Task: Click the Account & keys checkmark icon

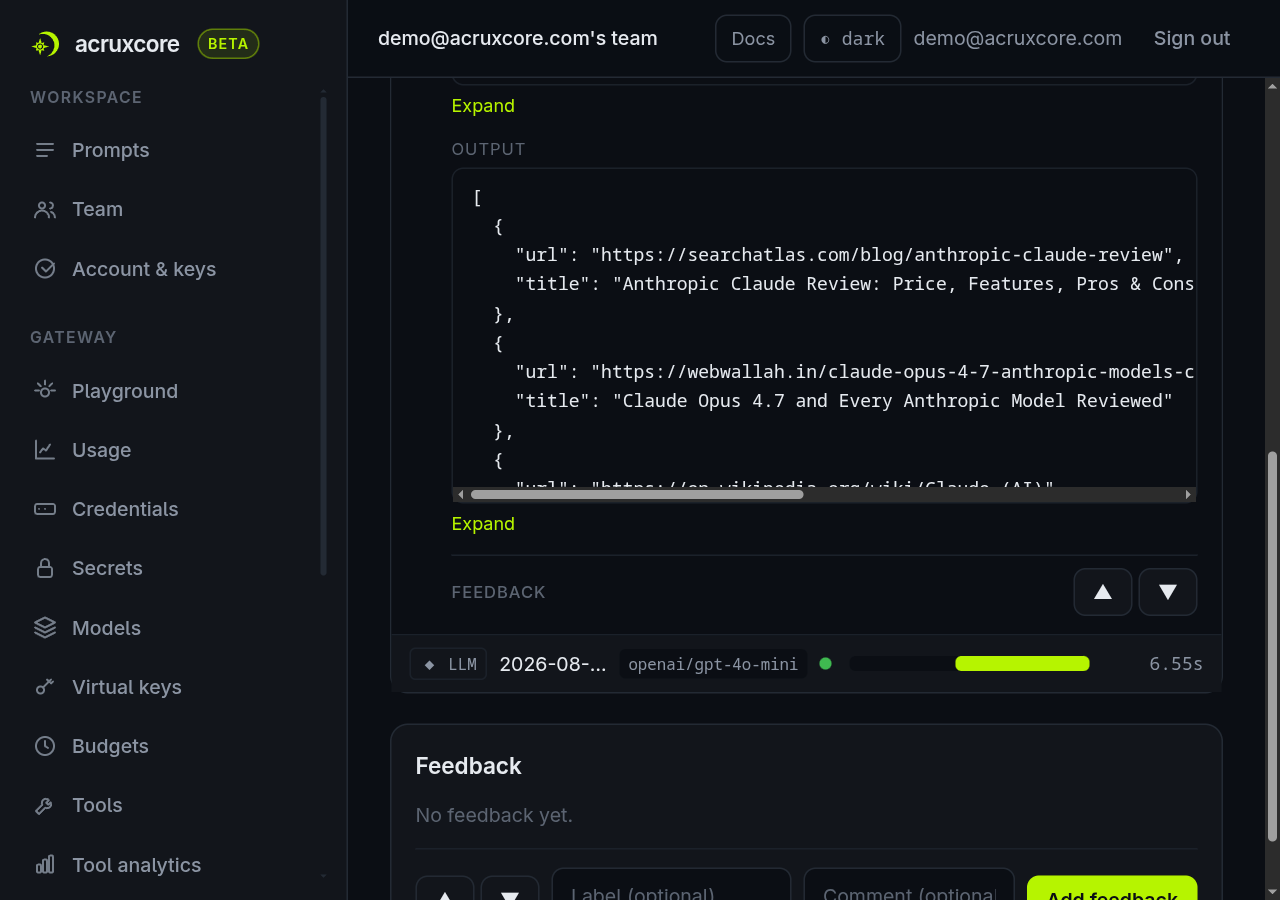Action: [45, 269]
